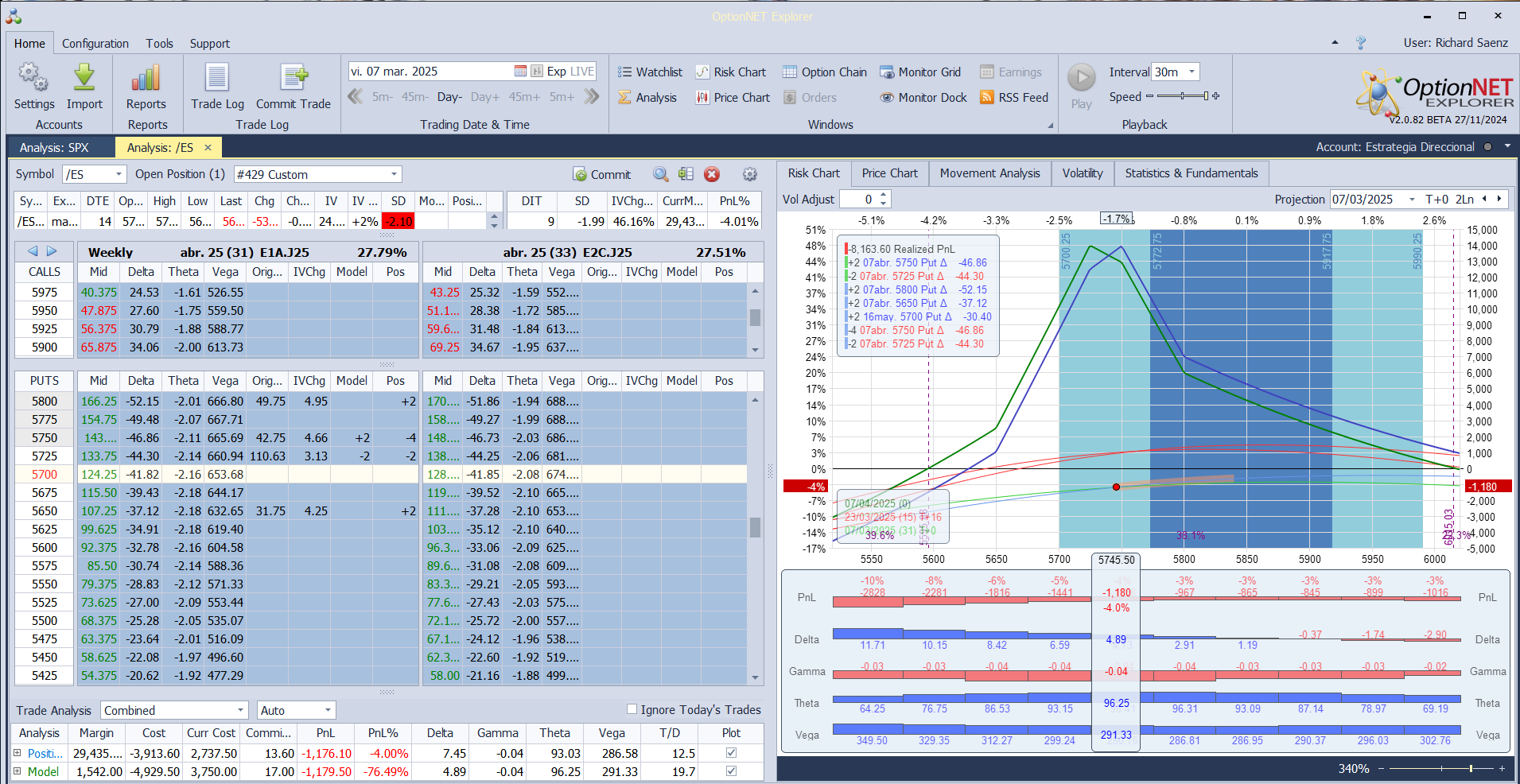Step forward one day with Day+
This screenshot has width=1520, height=784.
(484, 97)
